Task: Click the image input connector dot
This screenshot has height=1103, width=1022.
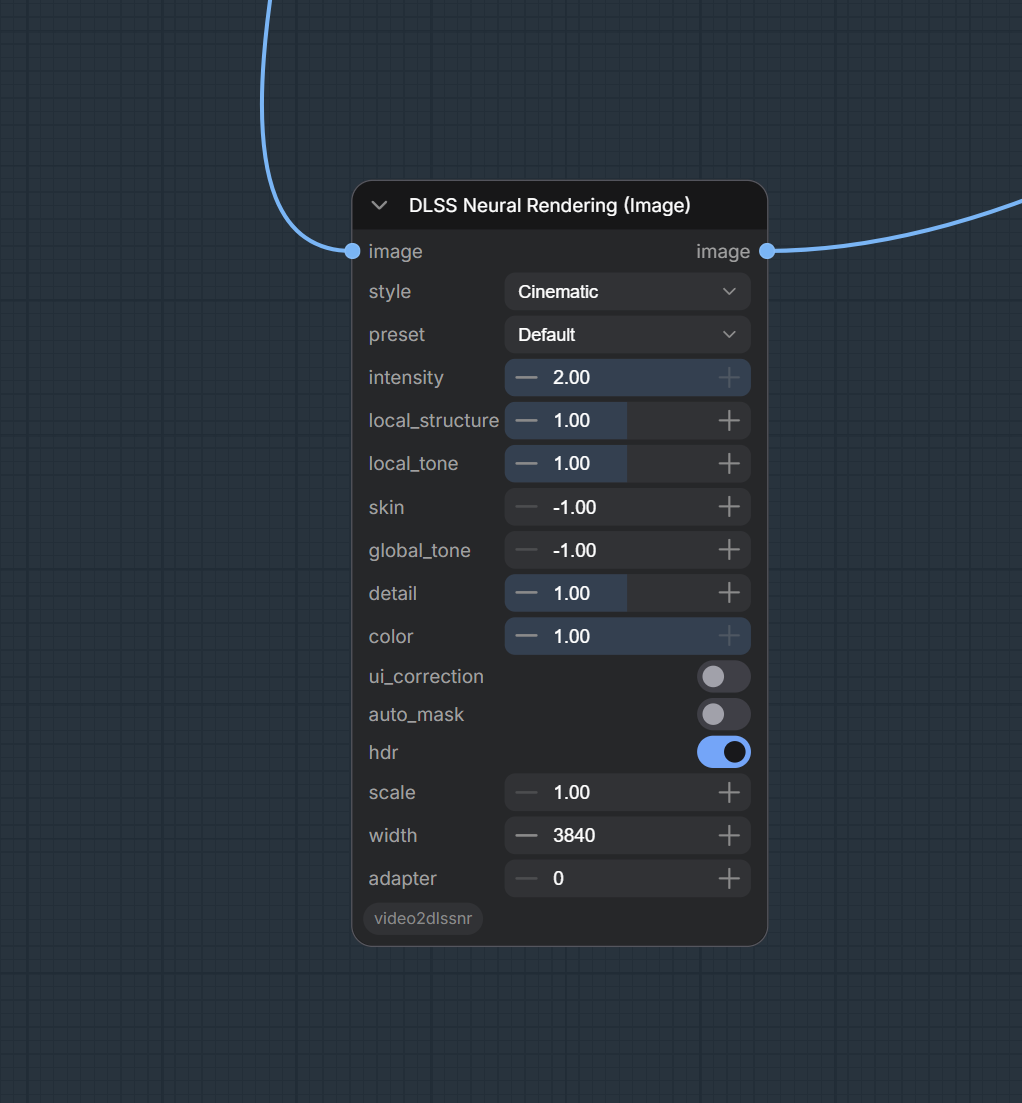Action: pyautogui.click(x=352, y=251)
